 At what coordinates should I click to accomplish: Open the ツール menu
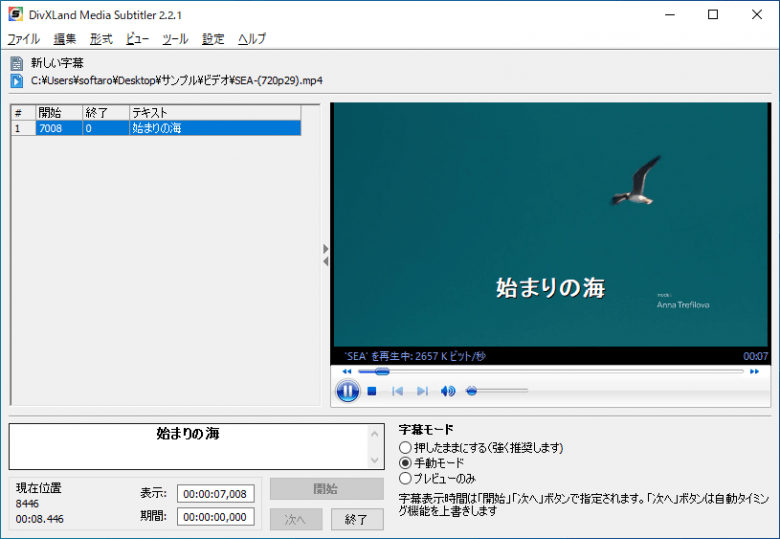coord(175,39)
